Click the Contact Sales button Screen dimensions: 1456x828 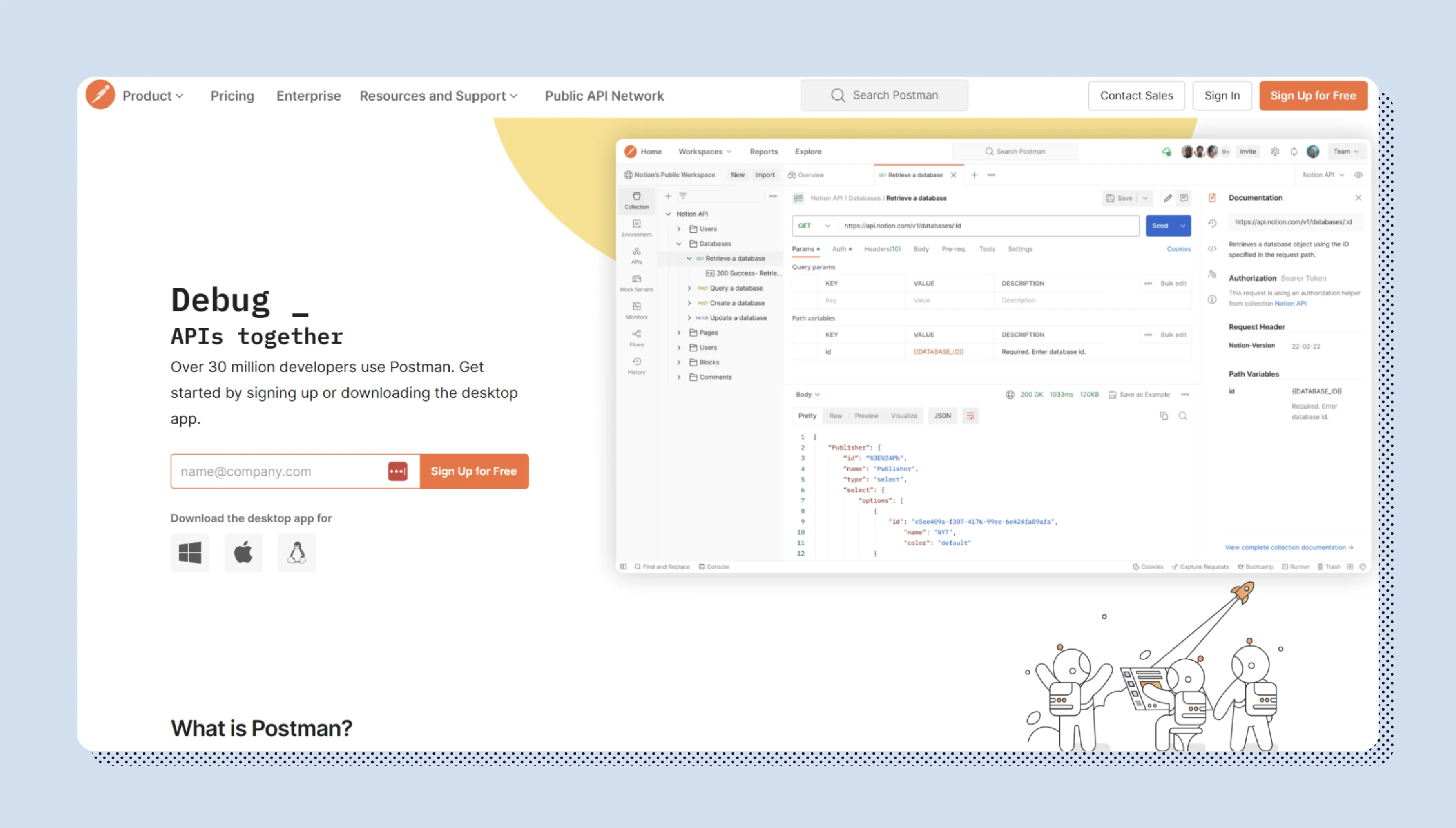(1137, 95)
